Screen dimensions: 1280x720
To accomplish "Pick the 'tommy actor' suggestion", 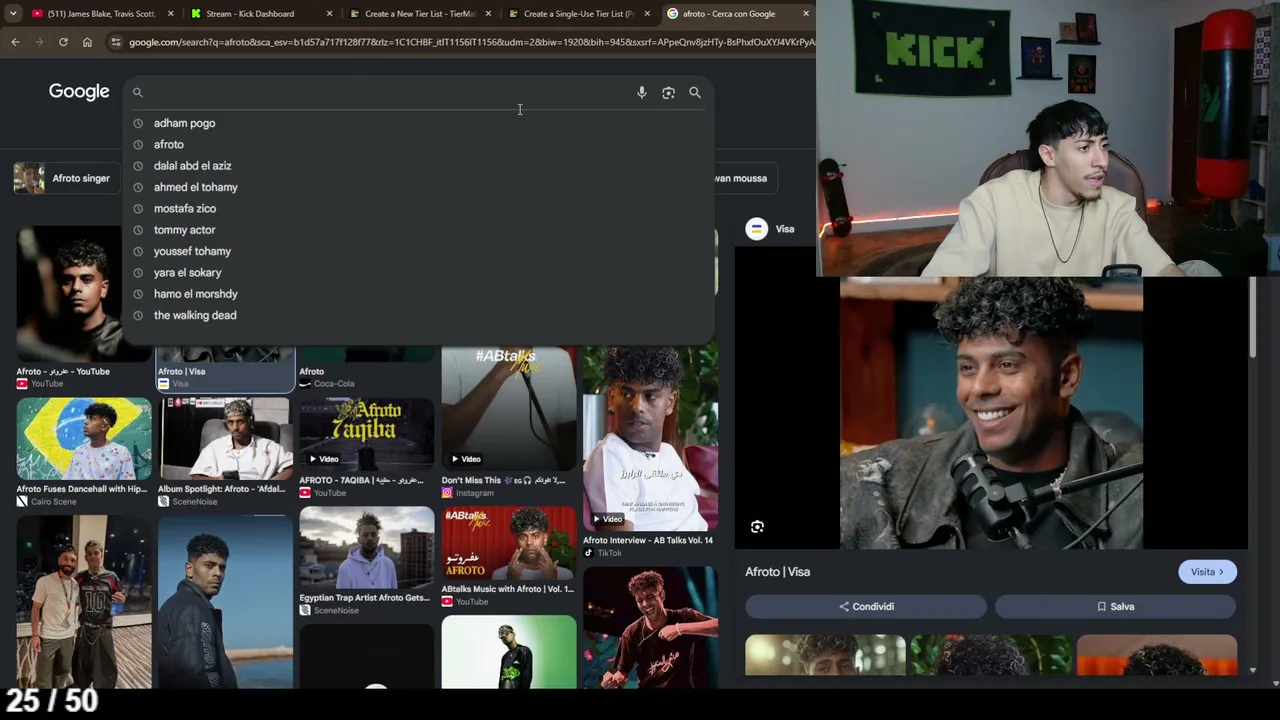I will tap(184, 230).
